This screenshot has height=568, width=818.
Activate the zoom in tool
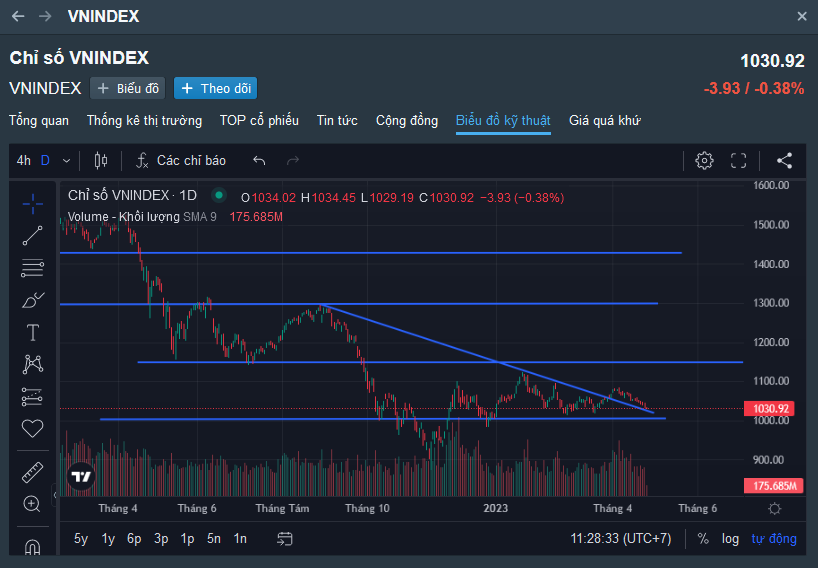[x=32, y=504]
